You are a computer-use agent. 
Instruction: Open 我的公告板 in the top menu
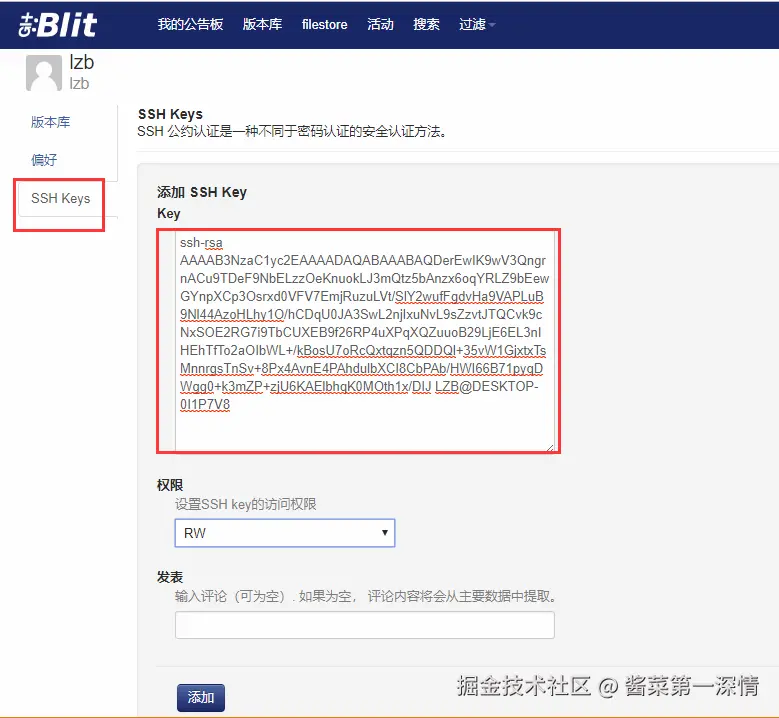tap(190, 24)
